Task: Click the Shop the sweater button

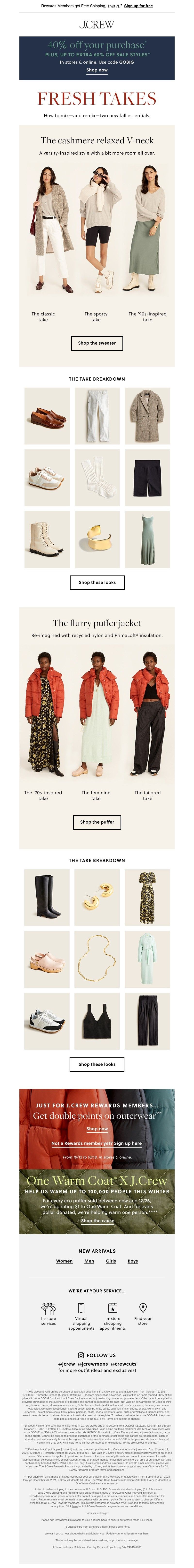Action: [97, 343]
